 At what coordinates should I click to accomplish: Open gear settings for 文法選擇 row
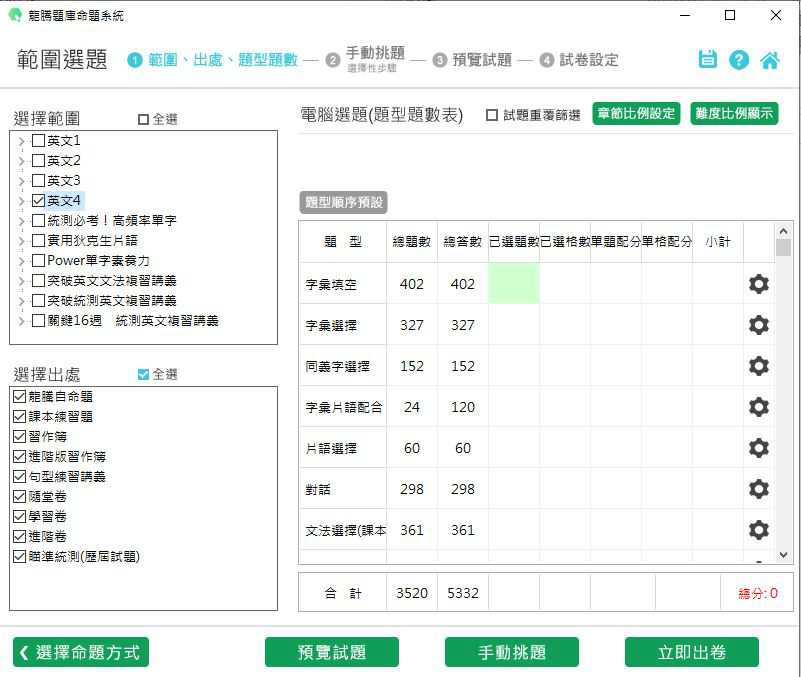(759, 530)
